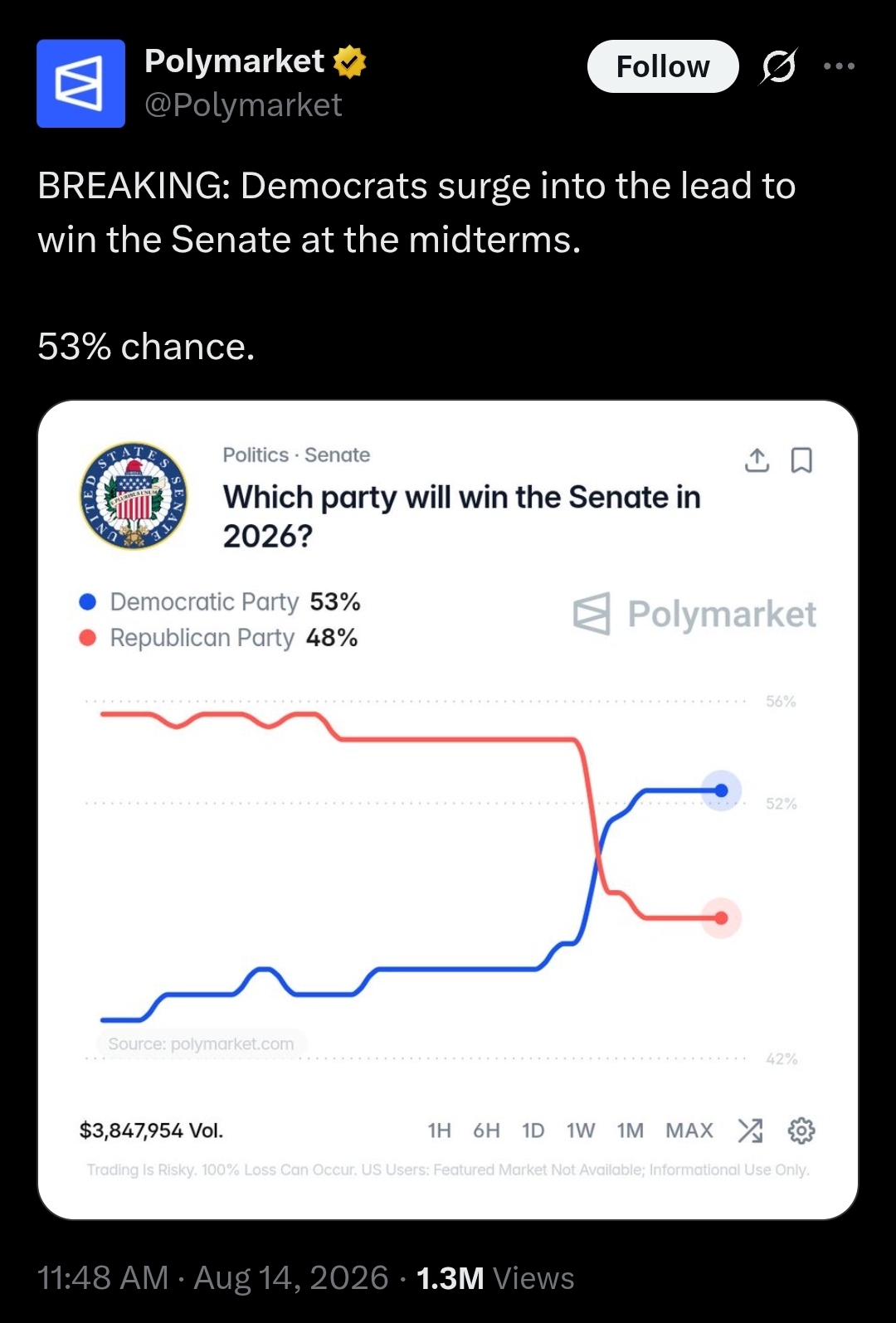The image size is (896, 1323).
Task: Open the @Polymarket handle link
Action: pyautogui.click(x=243, y=105)
